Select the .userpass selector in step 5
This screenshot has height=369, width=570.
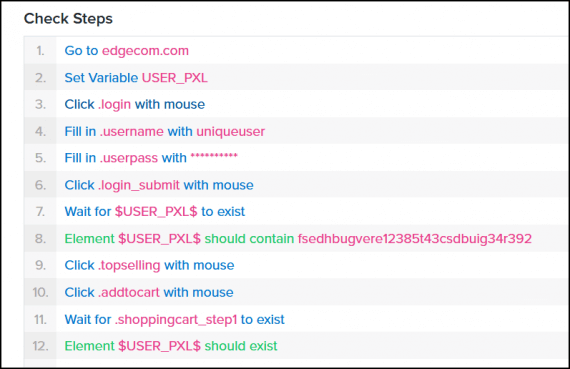[x=129, y=158]
